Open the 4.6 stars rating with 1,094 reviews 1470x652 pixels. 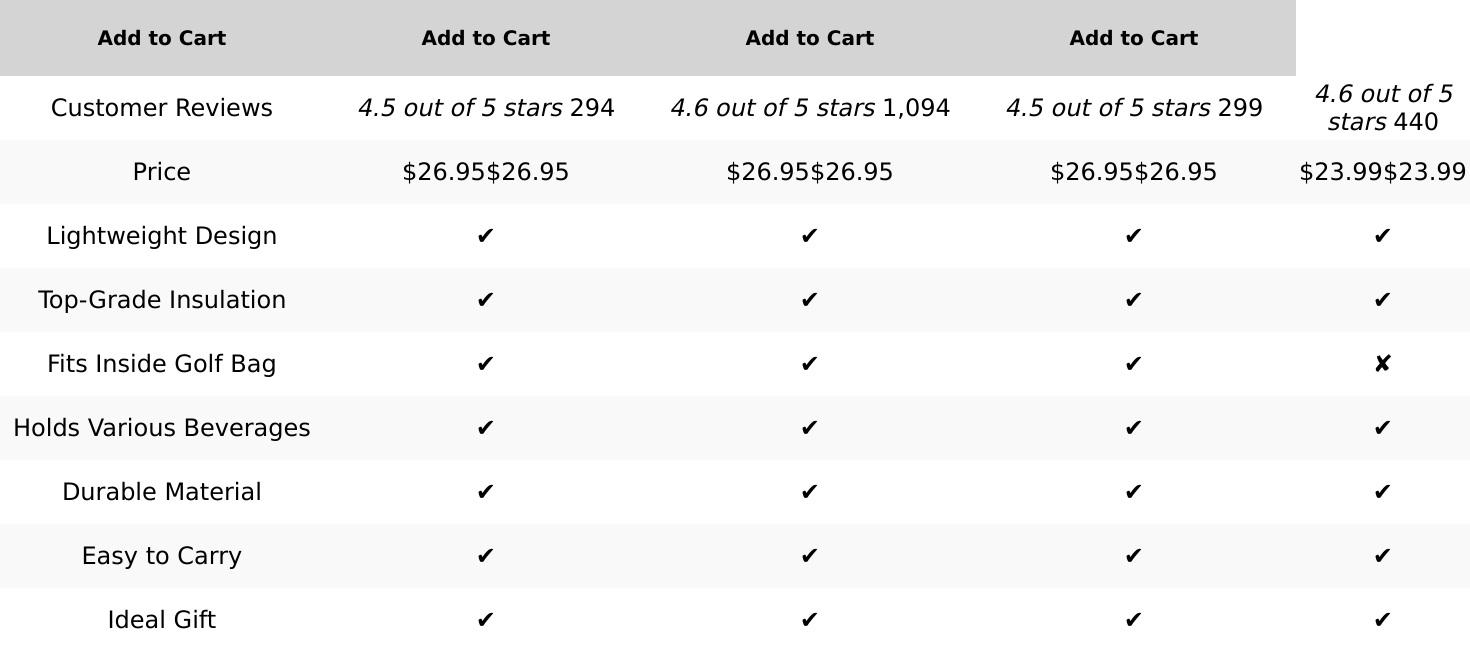pyautogui.click(x=810, y=108)
